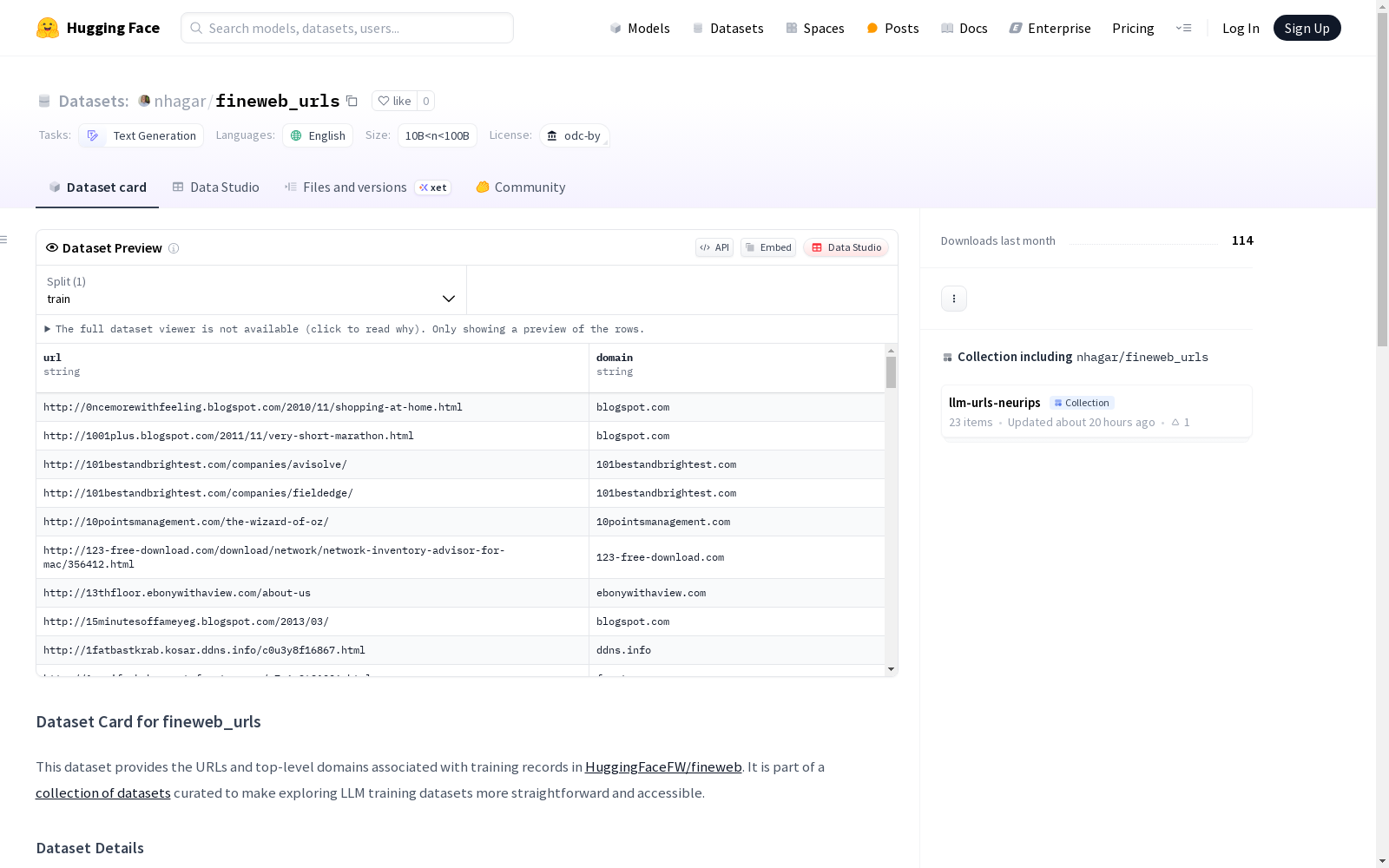Click the like count number
Image resolution: width=1389 pixels, height=868 pixels.
[x=425, y=101]
